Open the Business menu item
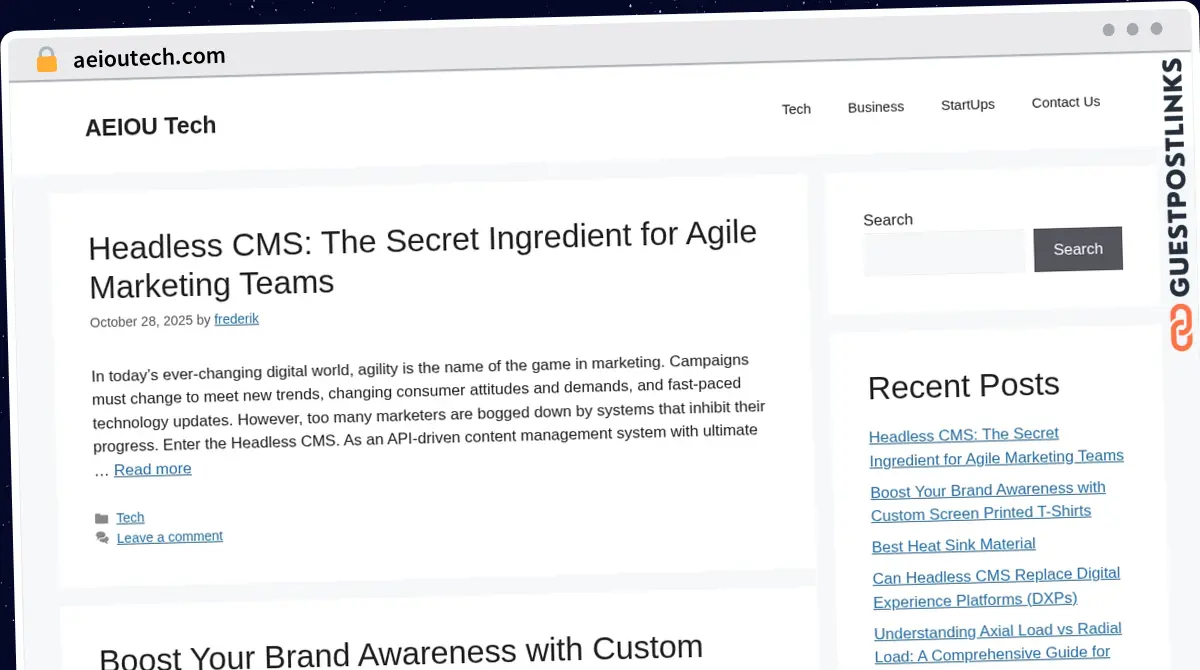Screen dimensions: 1200x670 pyautogui.click(x=875, y=107)
